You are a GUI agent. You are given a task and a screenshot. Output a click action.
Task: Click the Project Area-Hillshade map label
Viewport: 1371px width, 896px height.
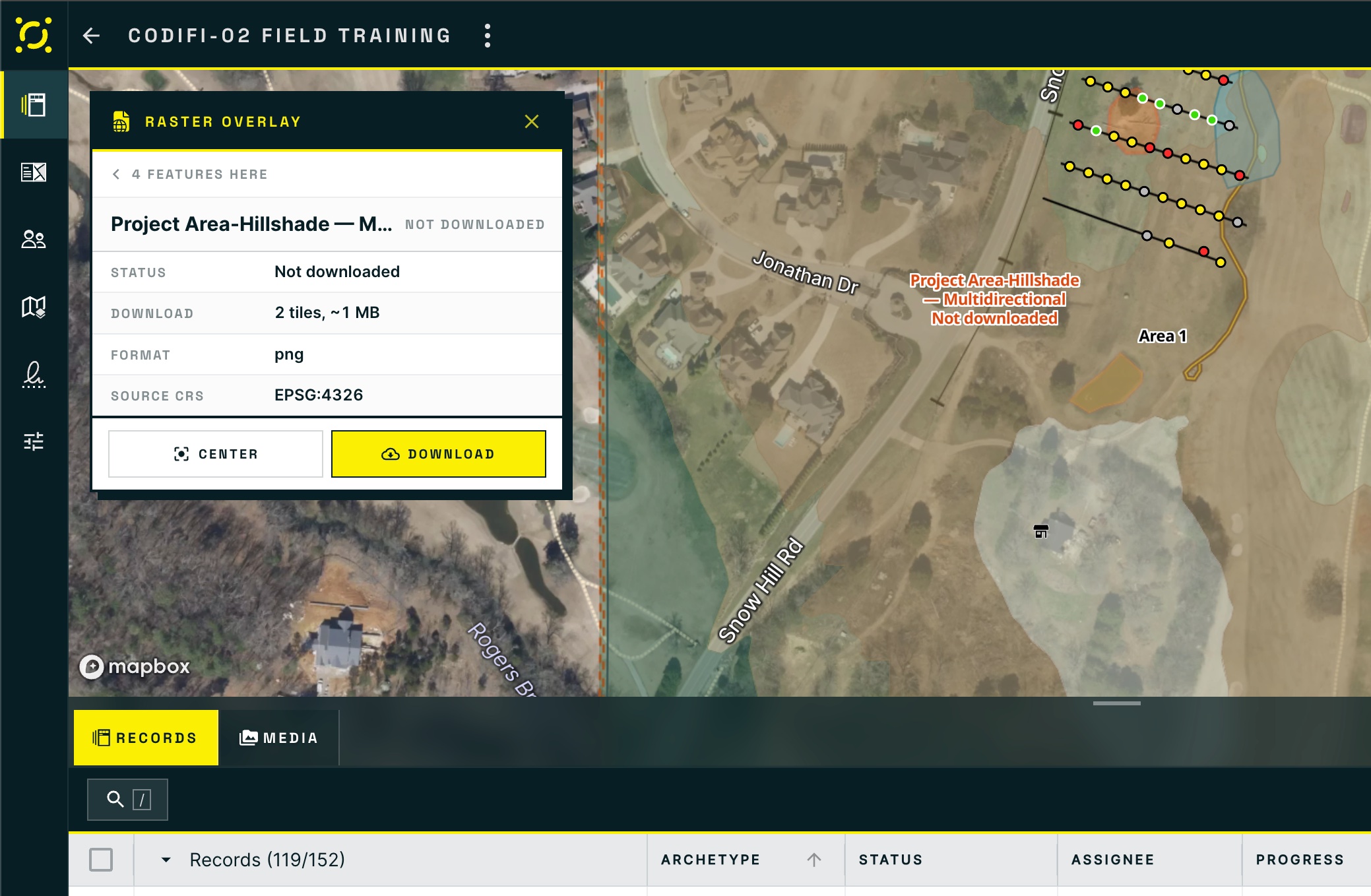tap(994, 300)
